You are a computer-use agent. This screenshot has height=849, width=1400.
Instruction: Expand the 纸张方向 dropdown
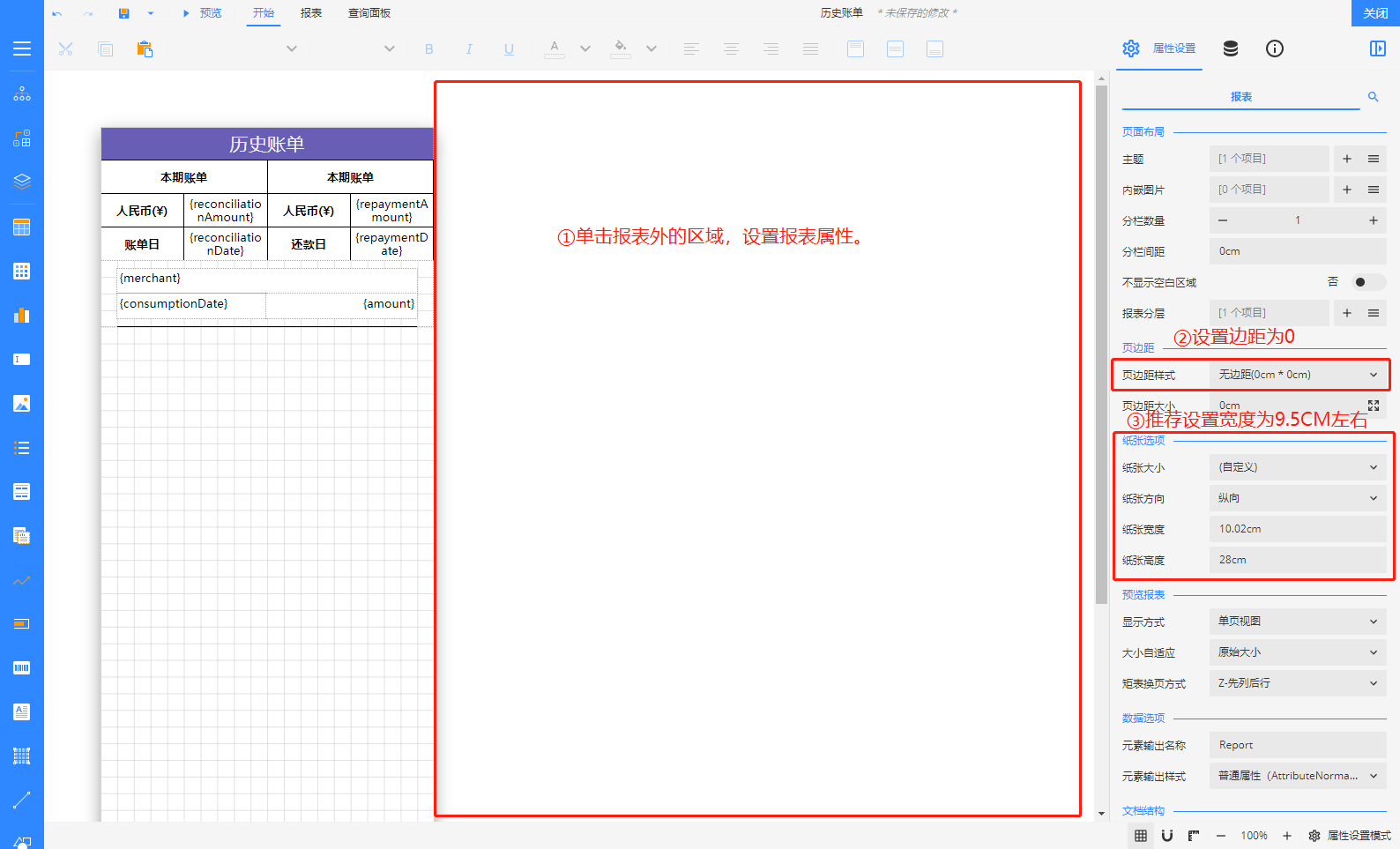pyautogui.click(x=1297, y=498)
